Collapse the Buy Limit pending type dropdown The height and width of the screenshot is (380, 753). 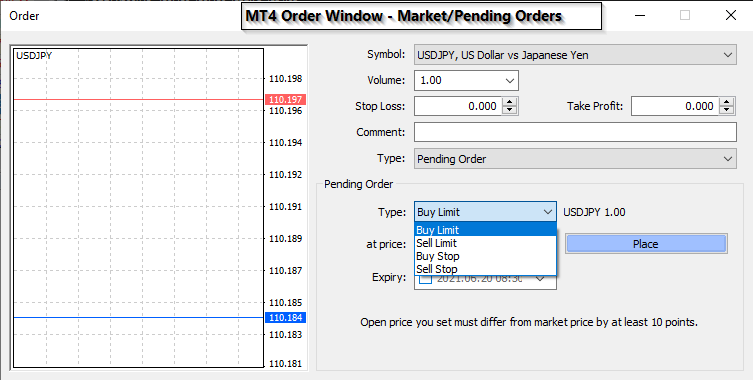(548, 212)
